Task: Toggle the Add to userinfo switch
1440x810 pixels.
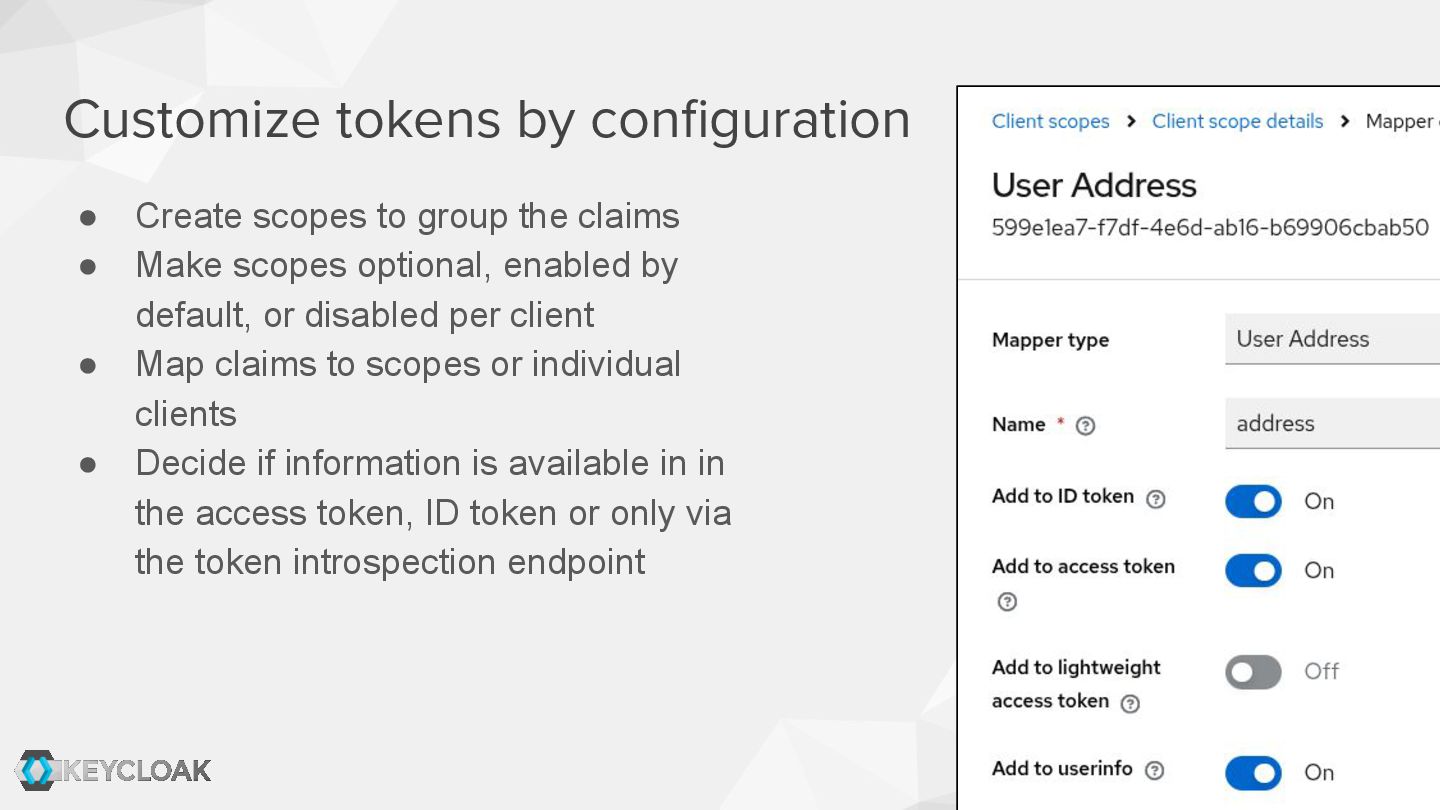Action: (x=1253, y=772)
